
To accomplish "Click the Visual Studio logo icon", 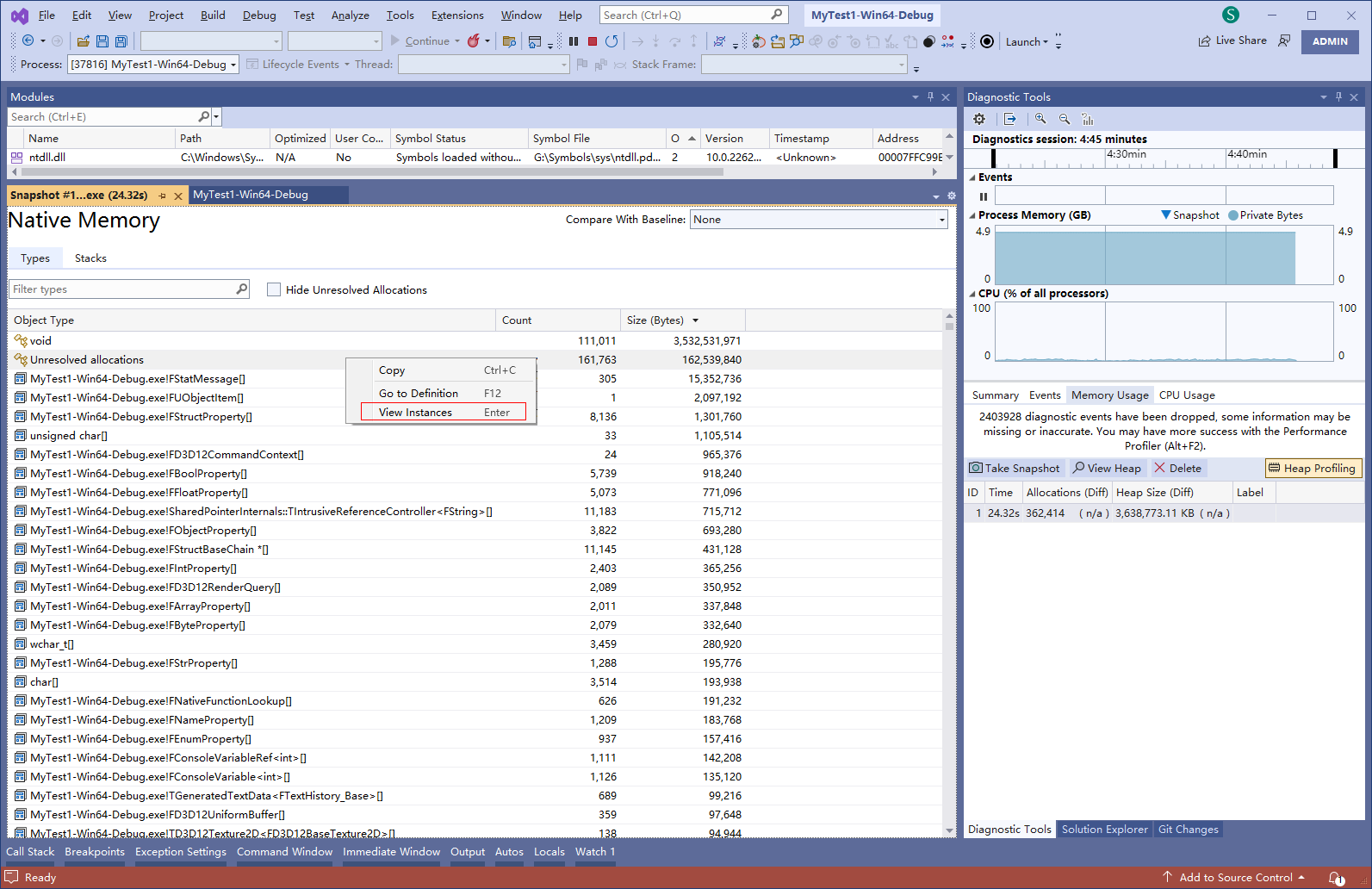I will (x=19, y=15).
